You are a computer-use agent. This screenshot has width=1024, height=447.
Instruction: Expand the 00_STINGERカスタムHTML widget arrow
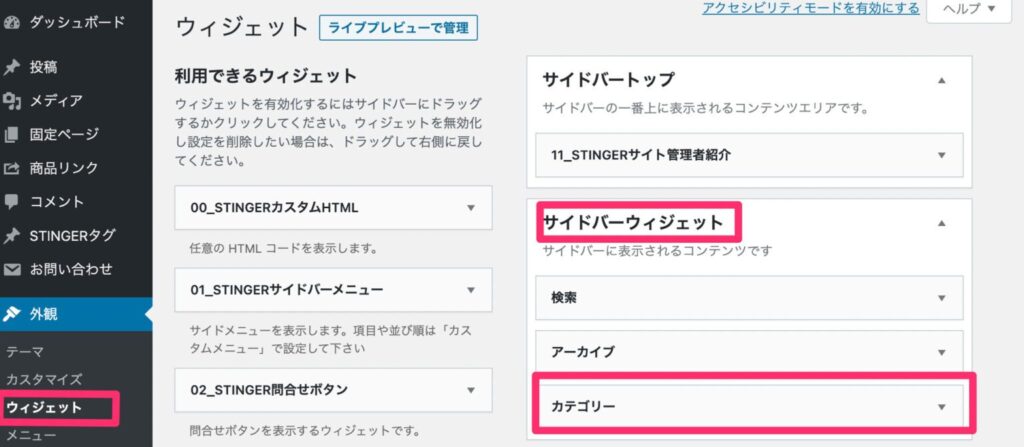coord(471,208)
